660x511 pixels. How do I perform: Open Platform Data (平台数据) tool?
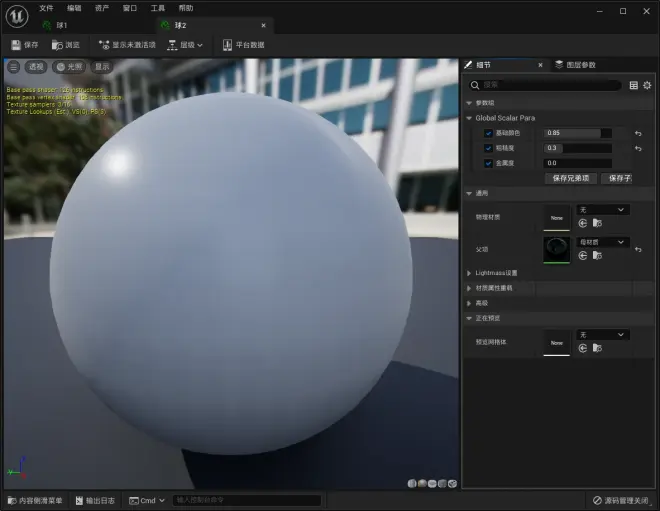coord(244,45)
